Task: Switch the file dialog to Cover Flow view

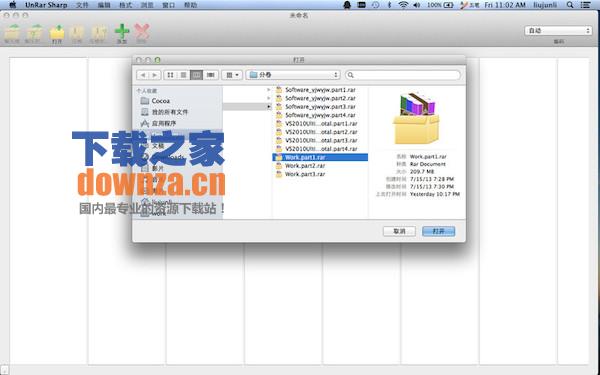Action: pos(210,75)
